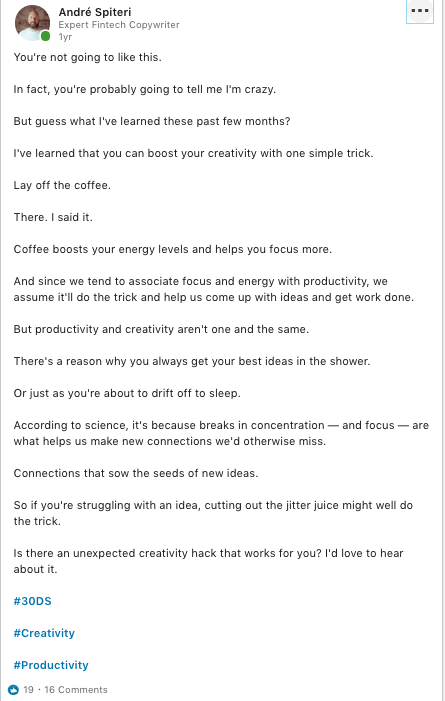This screenshot has height=701, width=445.
Task: Click the blue like reaction icon
Action: click(x=13, y=690)
